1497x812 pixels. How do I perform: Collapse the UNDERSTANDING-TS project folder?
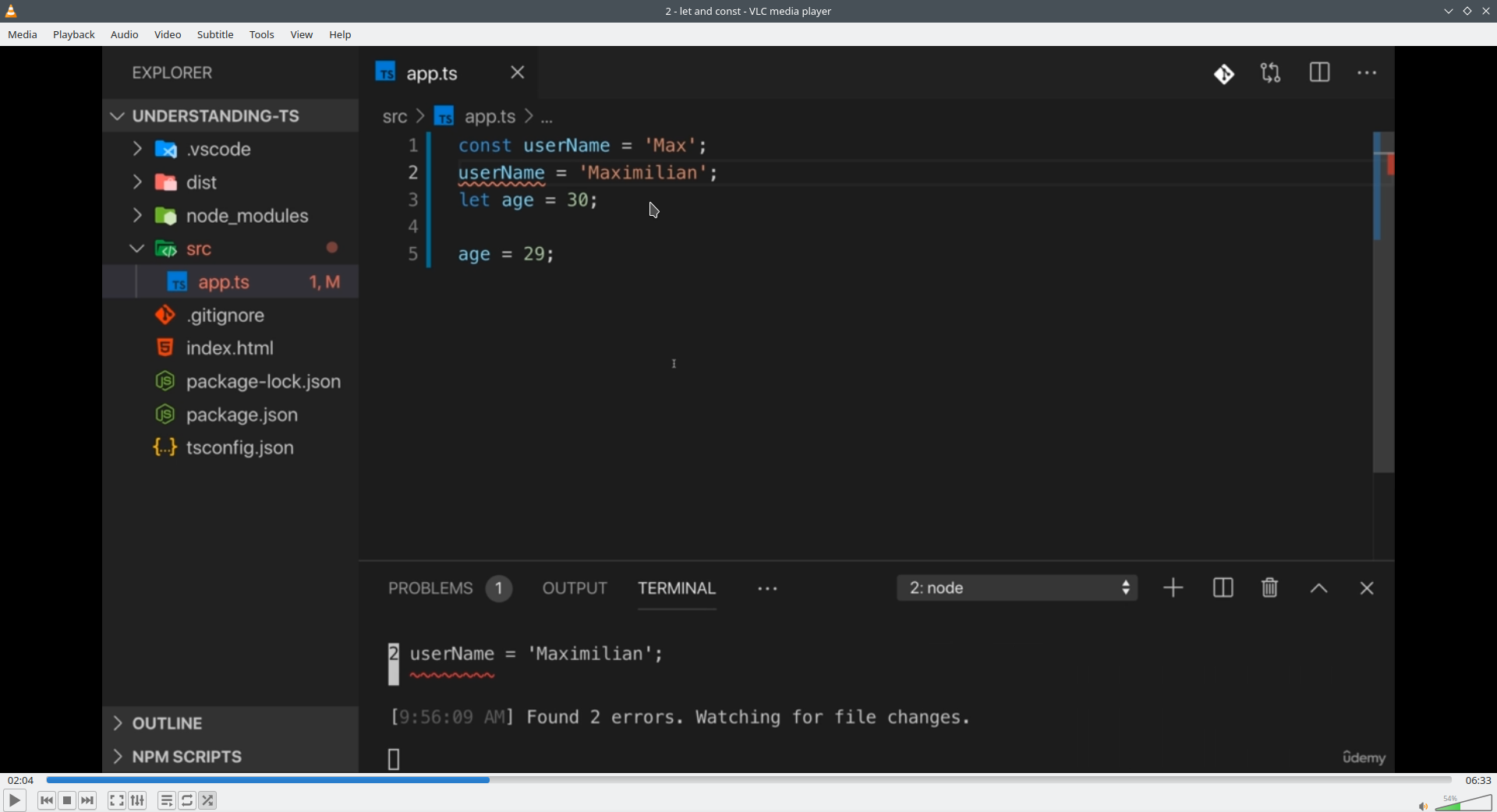pos(117,116)
